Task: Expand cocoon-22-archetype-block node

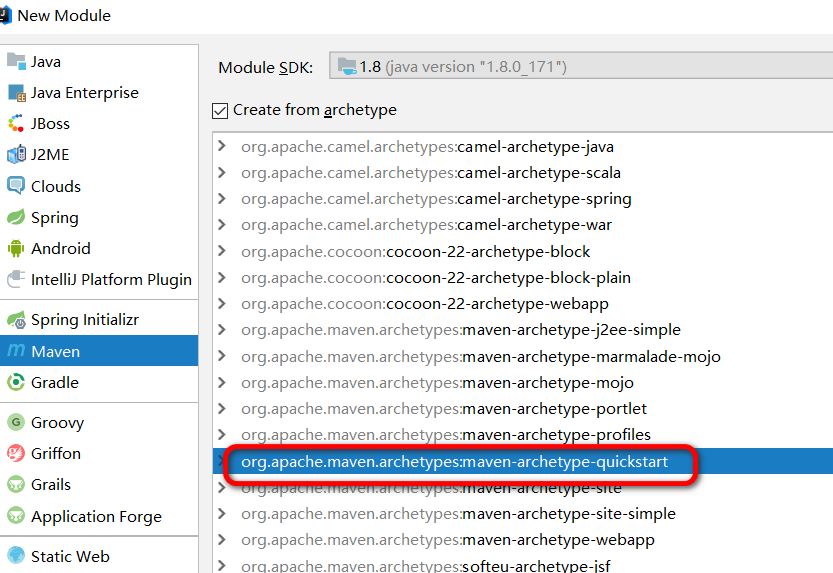Action: (x=222, y=251)
